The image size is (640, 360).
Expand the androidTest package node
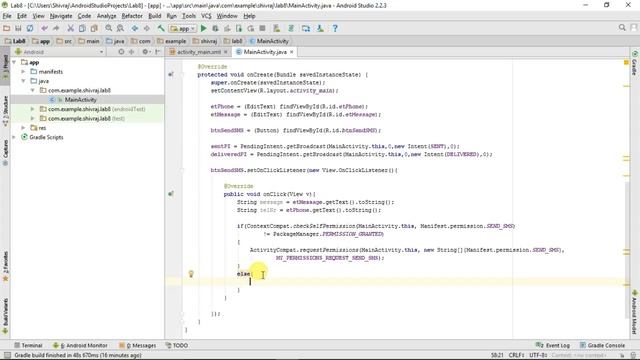coord(33,109)
